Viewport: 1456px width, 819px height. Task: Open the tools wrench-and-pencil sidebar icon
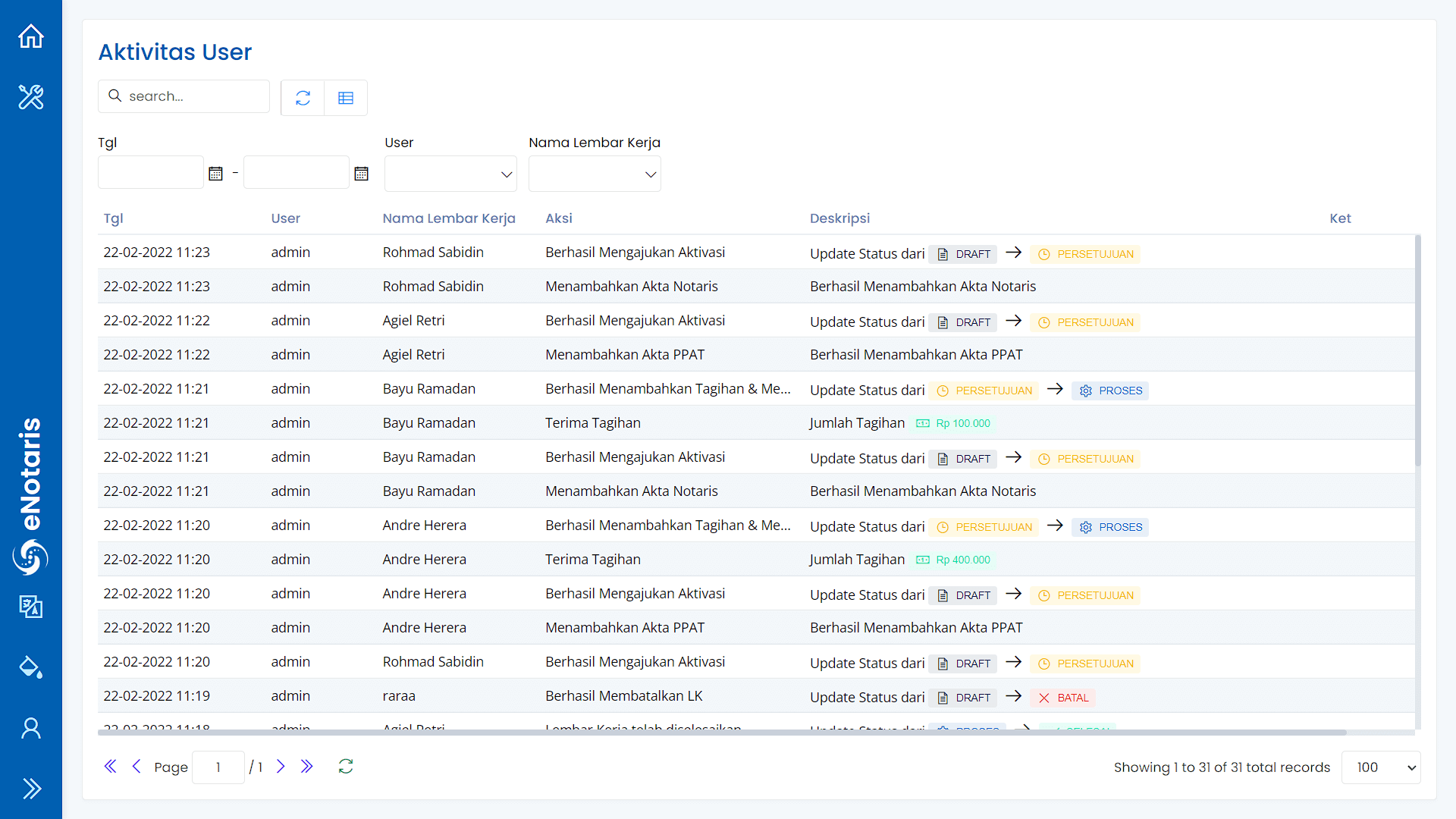tap(31, 97)
